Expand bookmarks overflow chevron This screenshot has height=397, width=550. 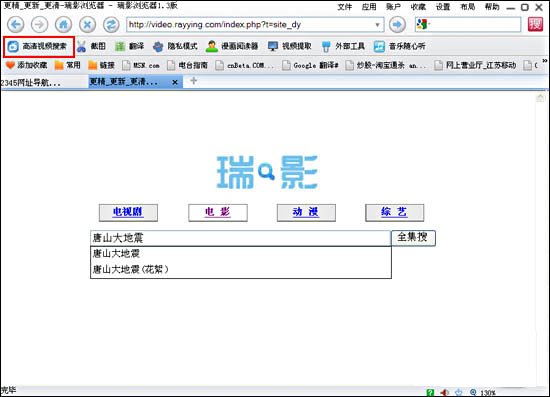point(545,61)
